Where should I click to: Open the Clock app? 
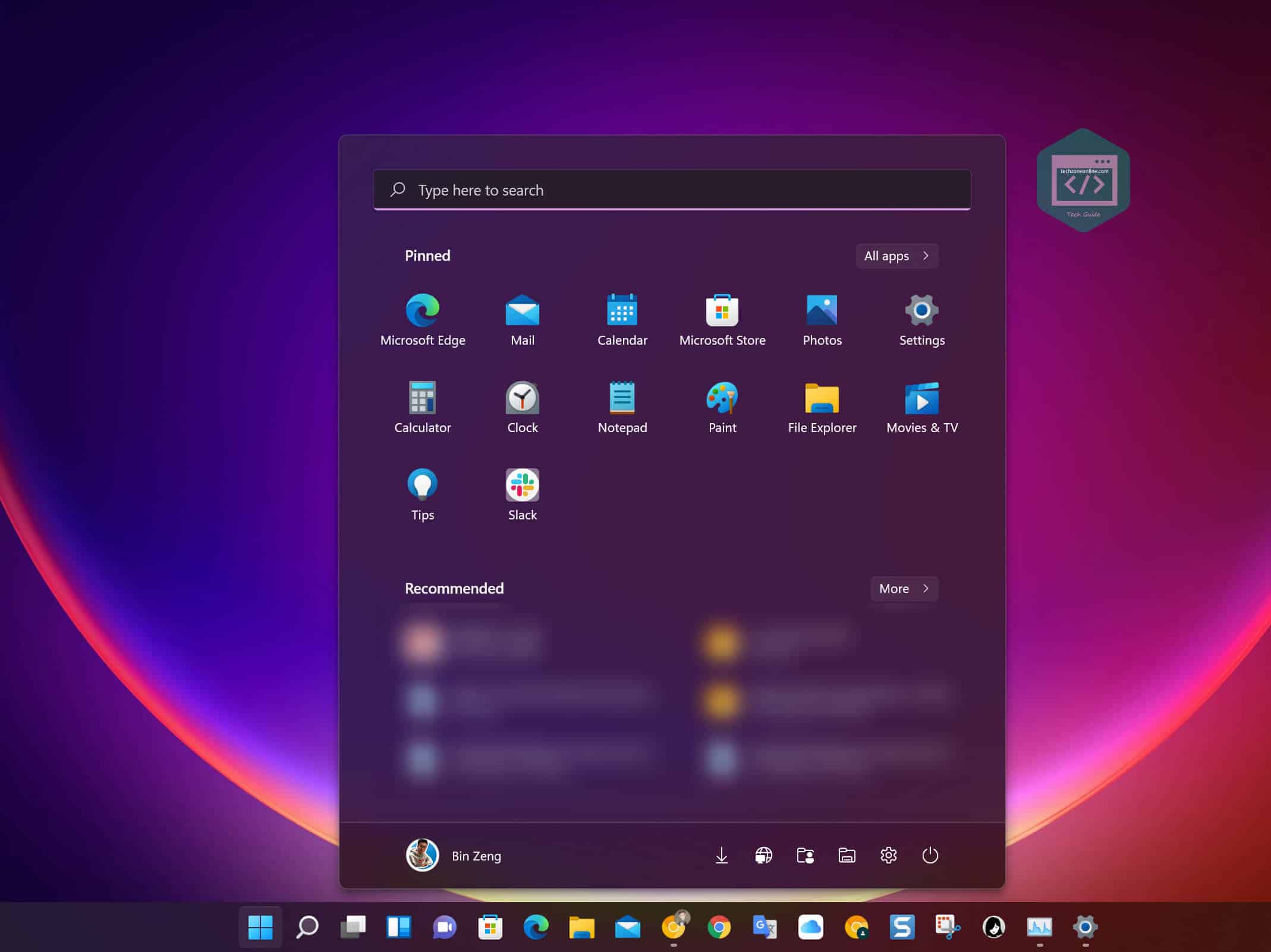click(522, 408)
